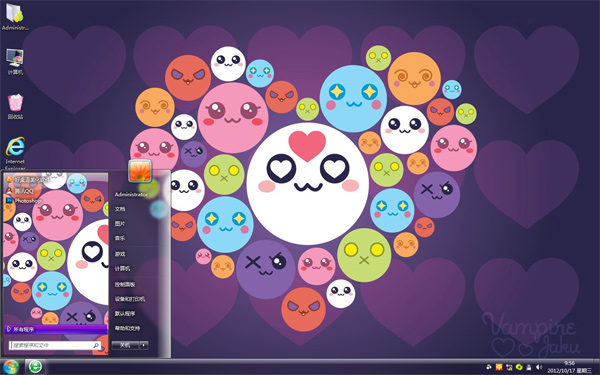Launch Internet Explorer from the desktop
The height and width of the screenshot is (375, 600).
(15, 153)
